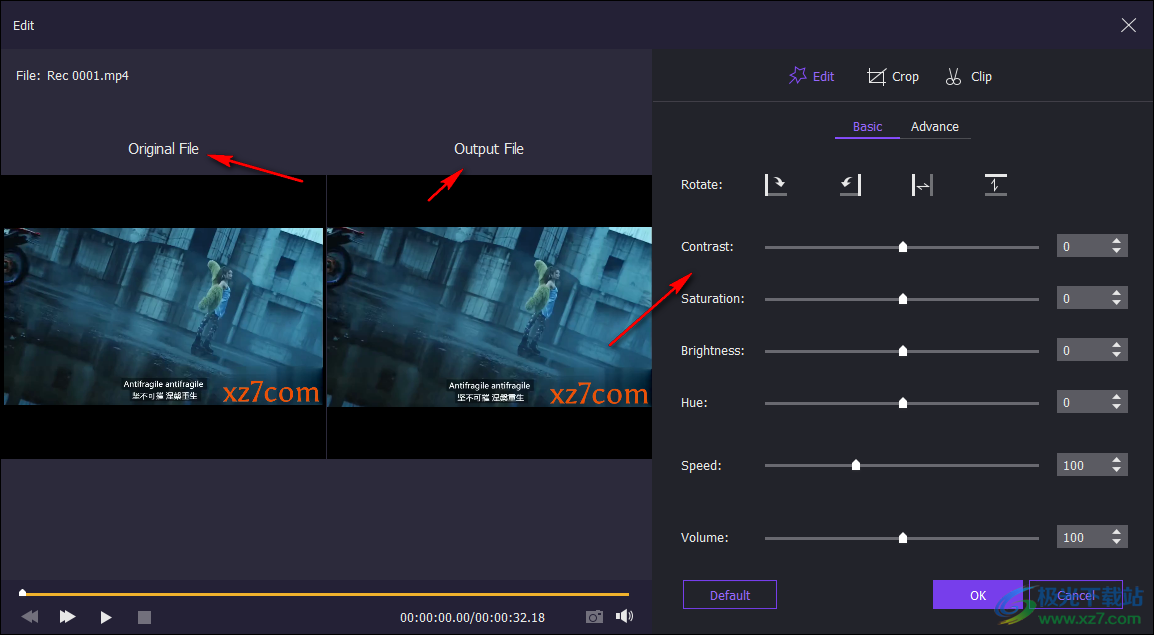Decrease Speed value with down arrow

tap(1116, 470)
